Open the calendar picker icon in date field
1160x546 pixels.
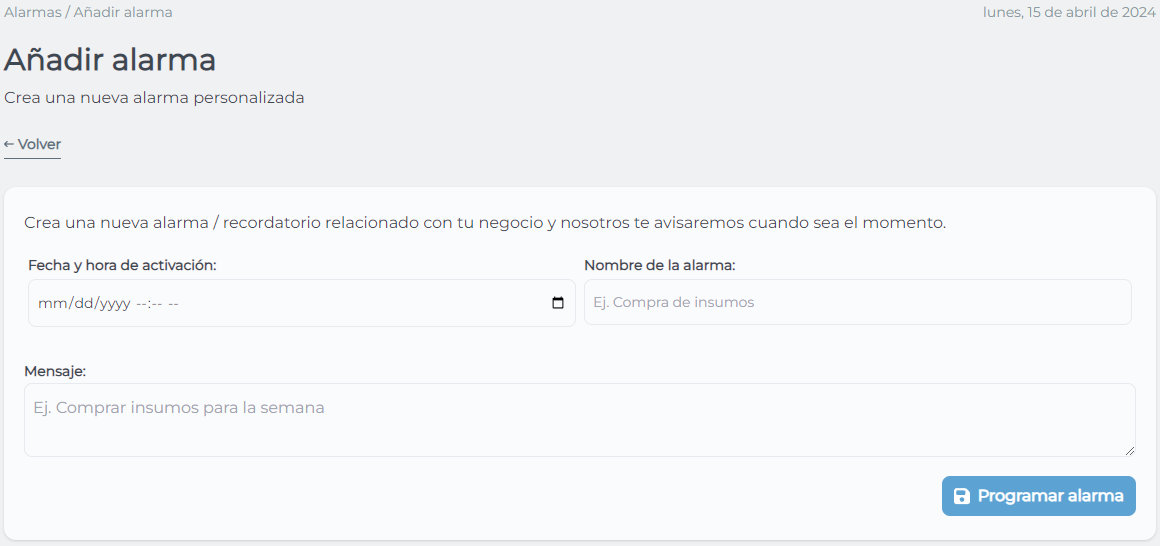558,303
